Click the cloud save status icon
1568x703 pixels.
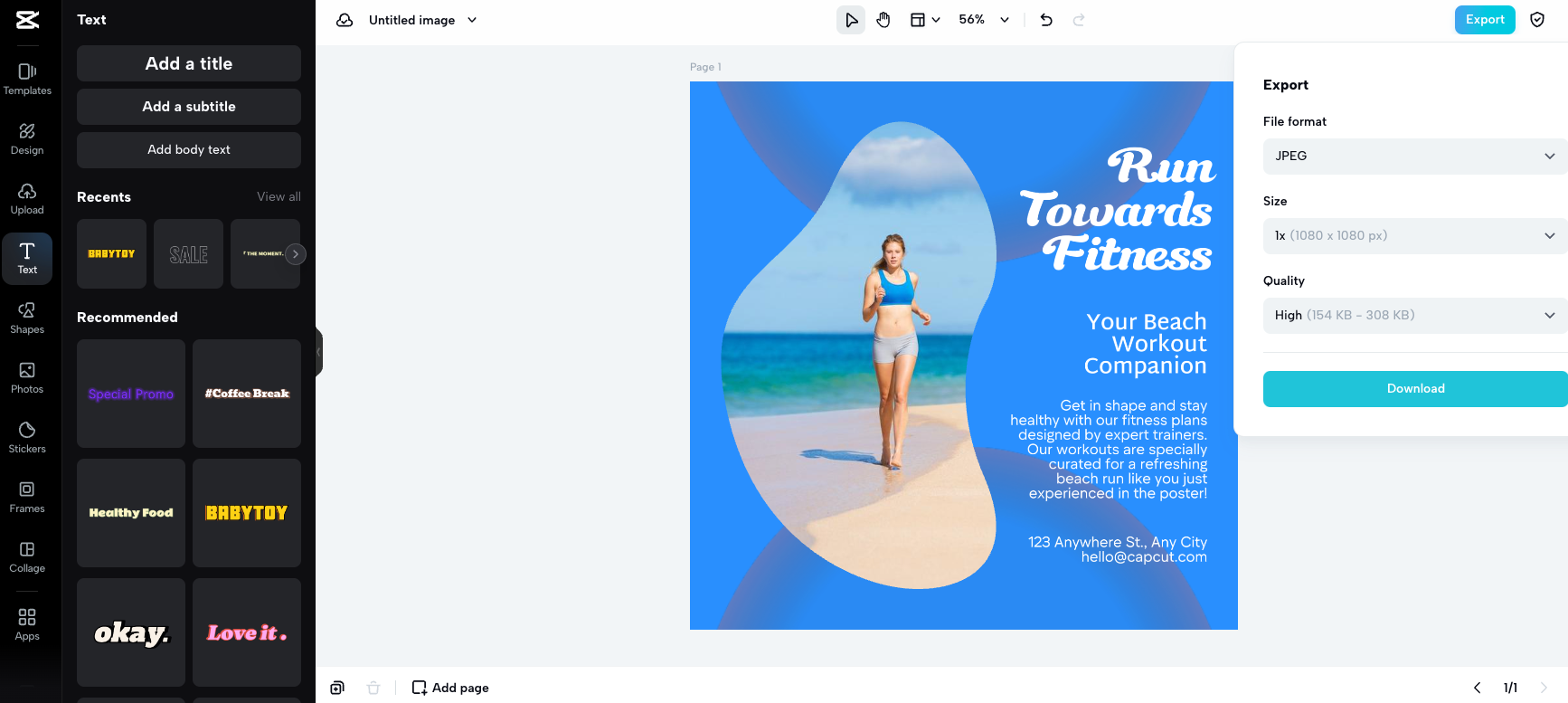click(345, 20)
